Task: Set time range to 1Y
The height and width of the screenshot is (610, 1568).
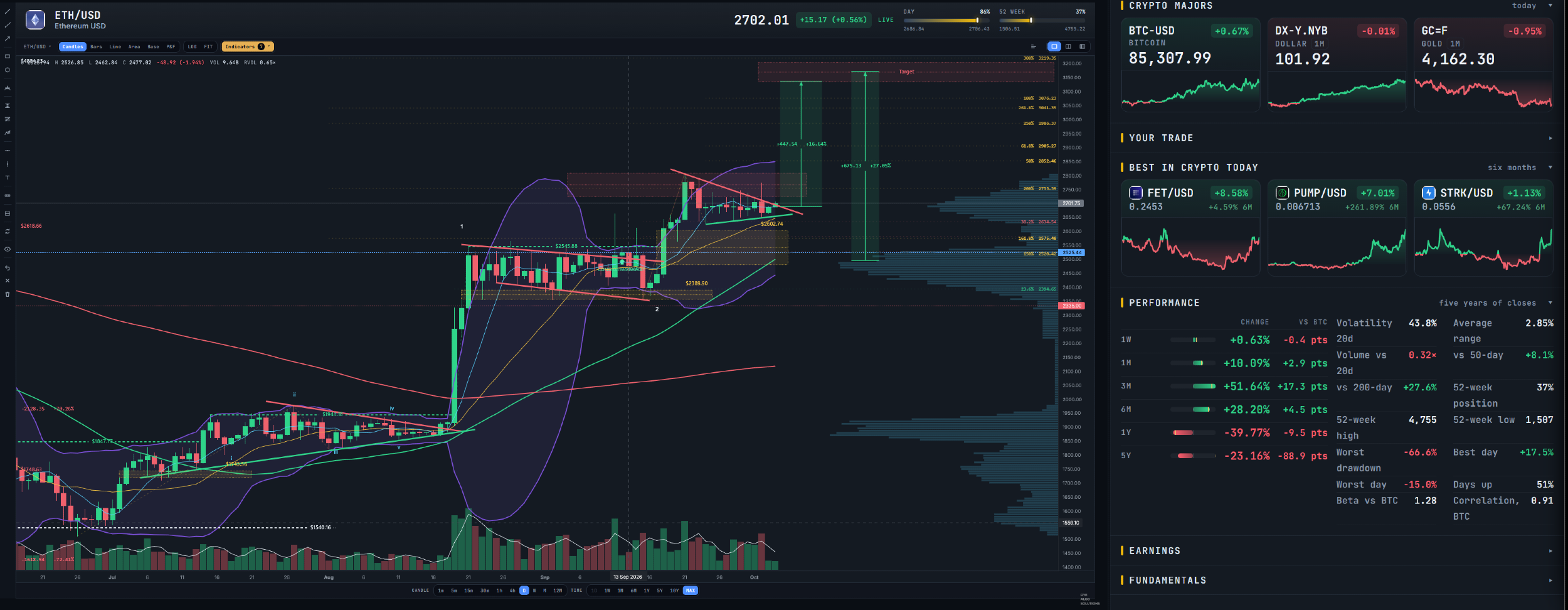Action: (647, 591)
